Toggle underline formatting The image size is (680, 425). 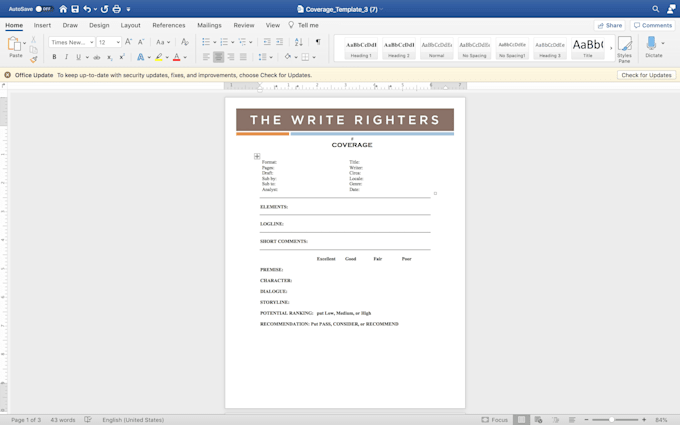[x=78, y=57]
